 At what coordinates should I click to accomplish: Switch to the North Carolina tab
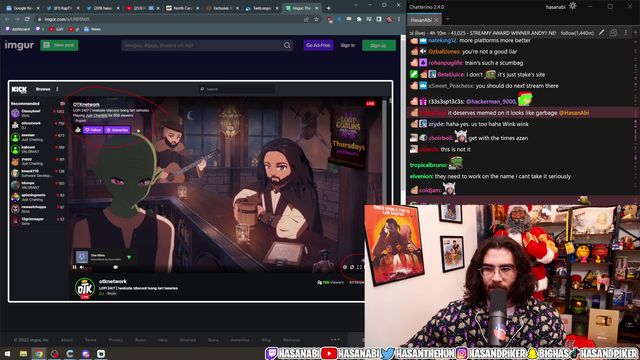pyautogui.click(x=182, y=8)
